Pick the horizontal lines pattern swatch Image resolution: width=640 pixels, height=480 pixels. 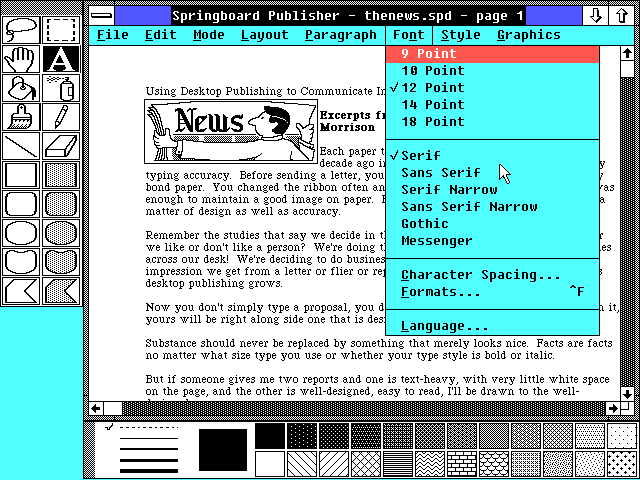point(398,464)
